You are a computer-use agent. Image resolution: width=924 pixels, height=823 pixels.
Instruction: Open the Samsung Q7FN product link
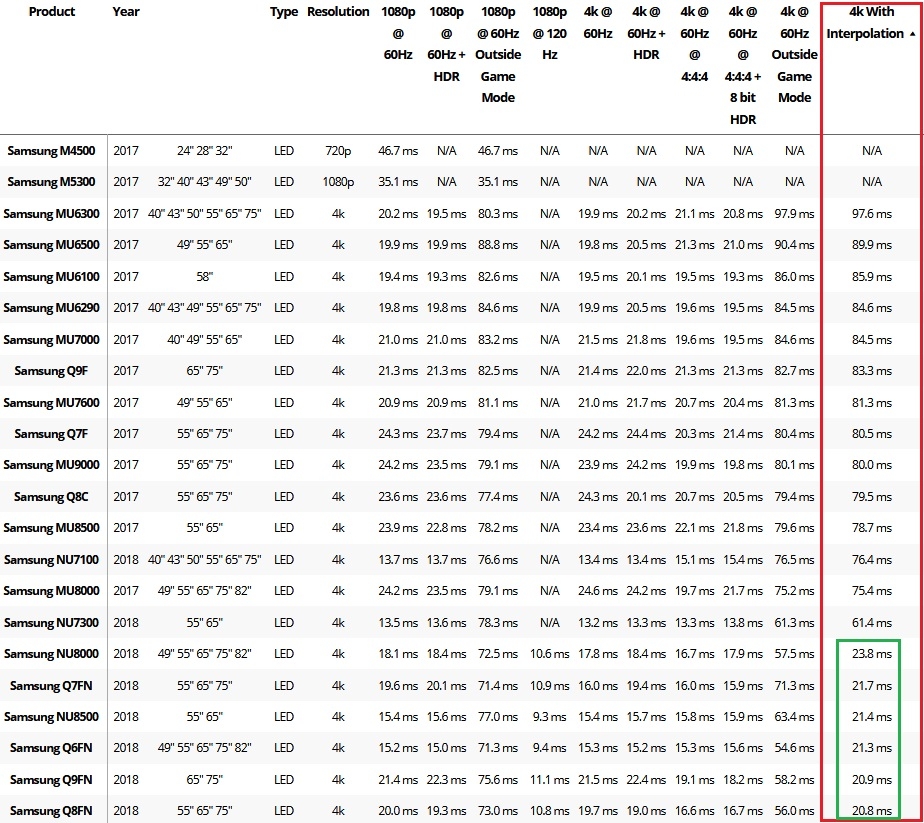click(x=51, y=686)
